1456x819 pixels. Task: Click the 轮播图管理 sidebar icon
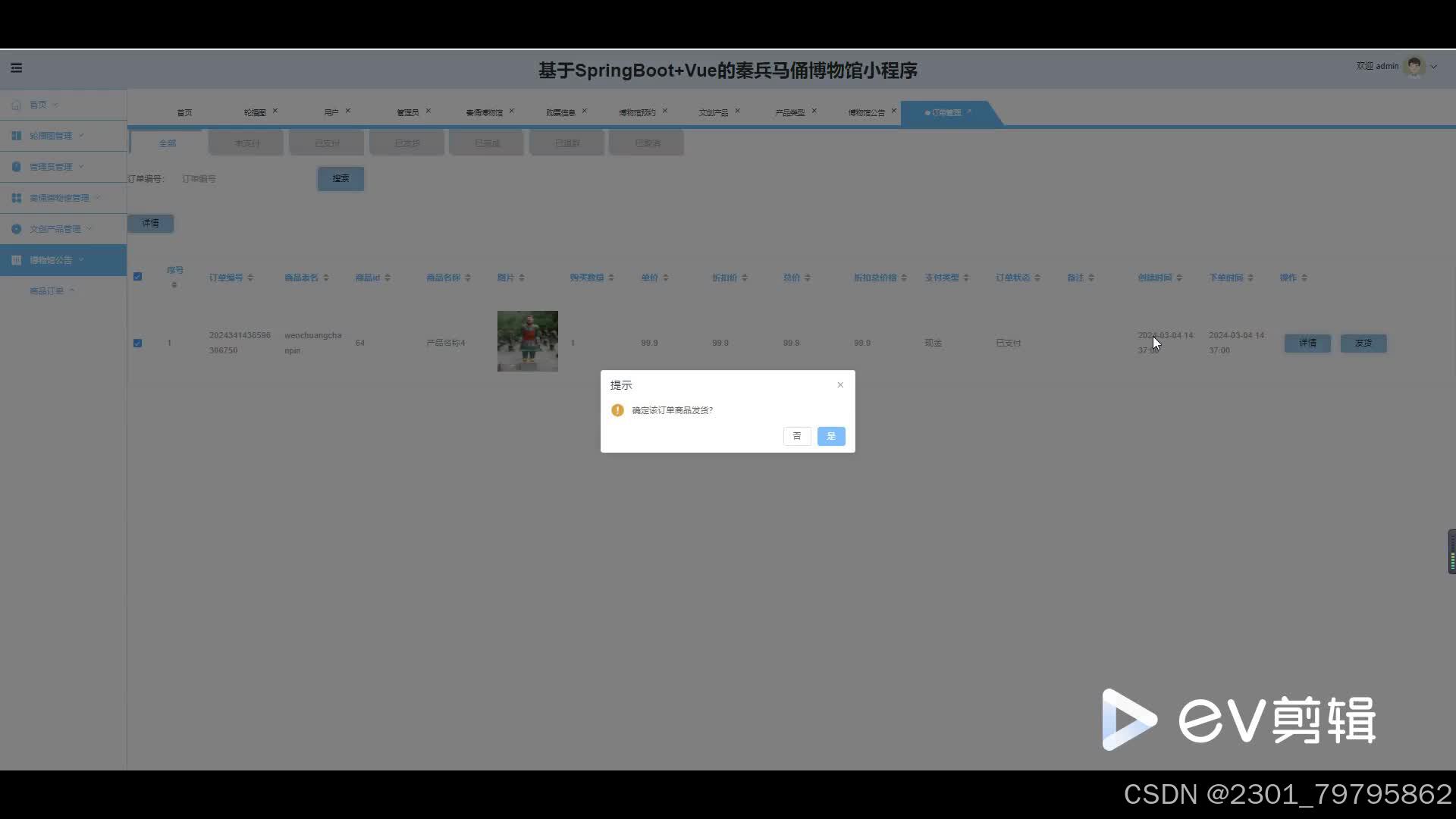(16, 136)
